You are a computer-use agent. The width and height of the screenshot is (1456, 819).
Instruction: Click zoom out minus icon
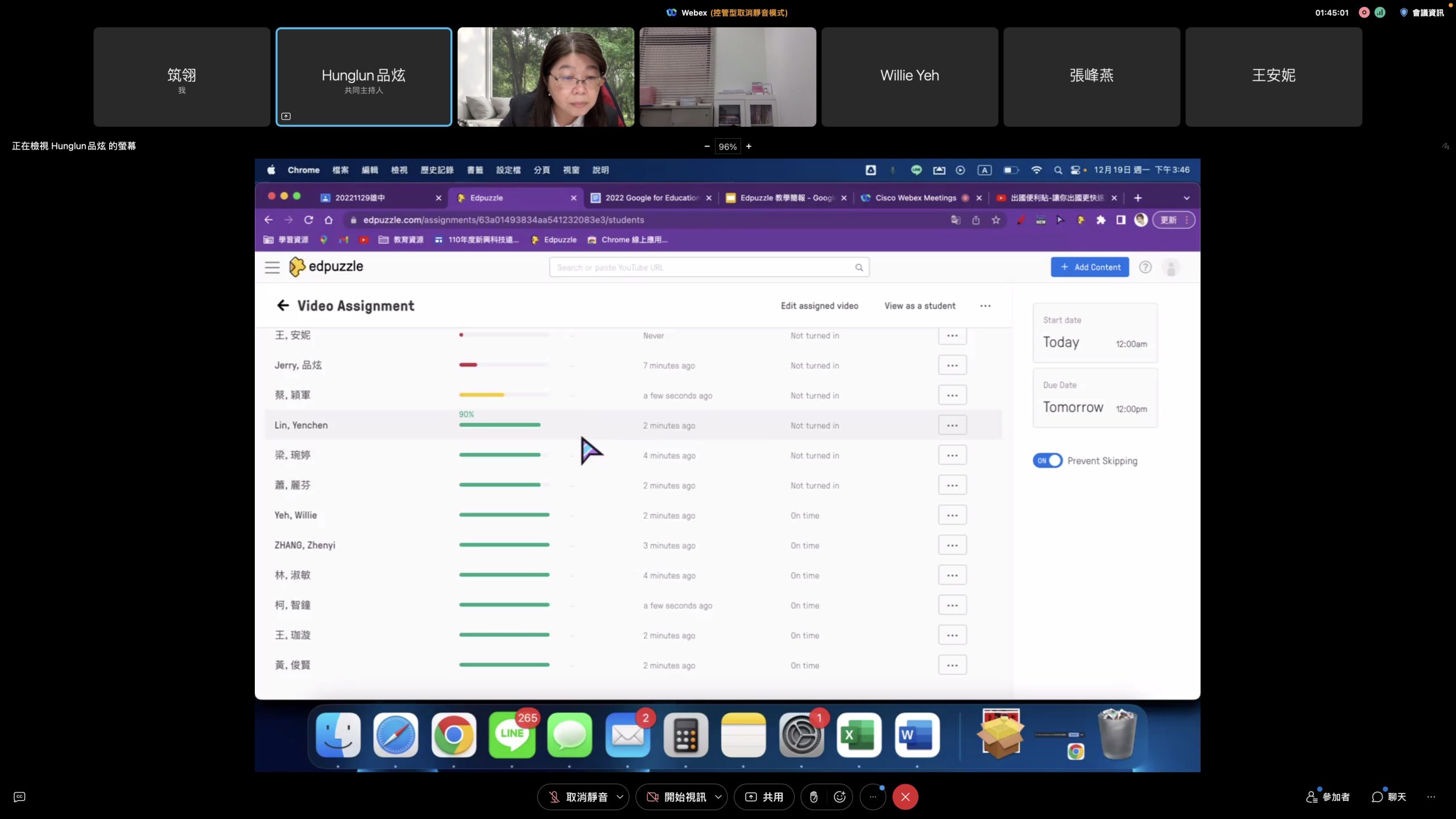pos(707,146)
